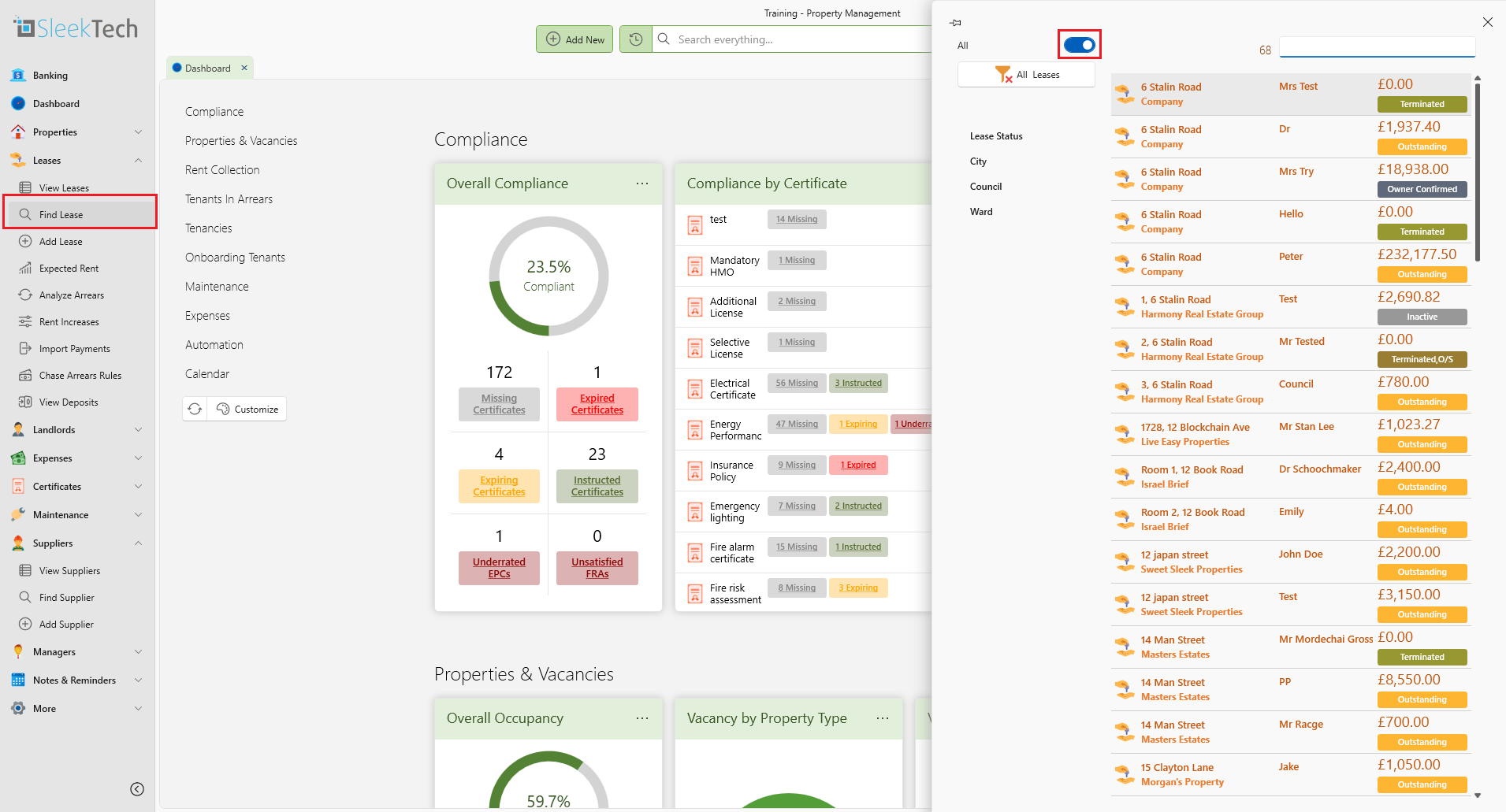Screen dimensions: 1506x812
Task: Click the clear-filter funnel icon for All Leases
Action: click(1003, 75)
